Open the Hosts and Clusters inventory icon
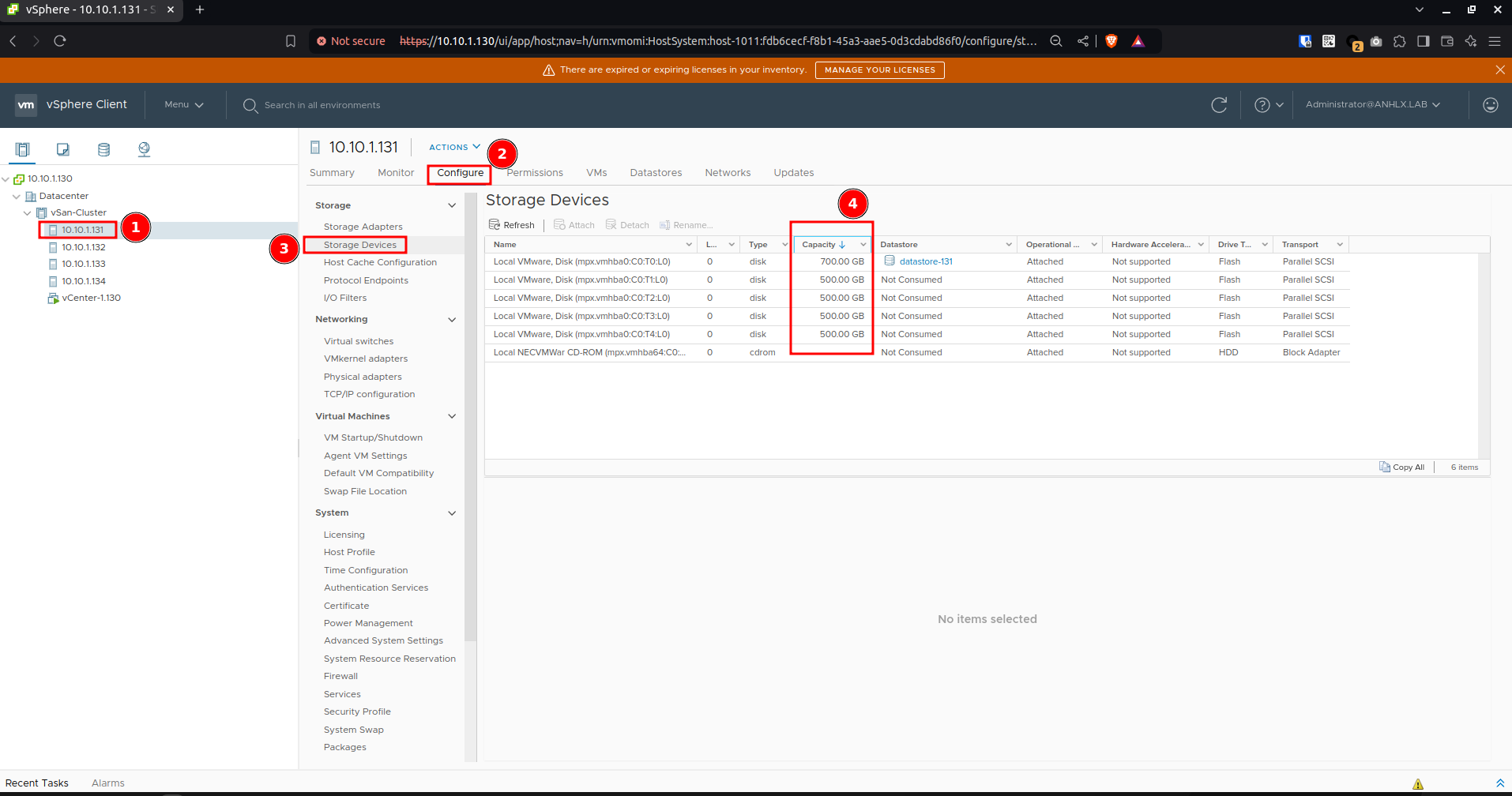1512x796 pixels. coord(22,149)
